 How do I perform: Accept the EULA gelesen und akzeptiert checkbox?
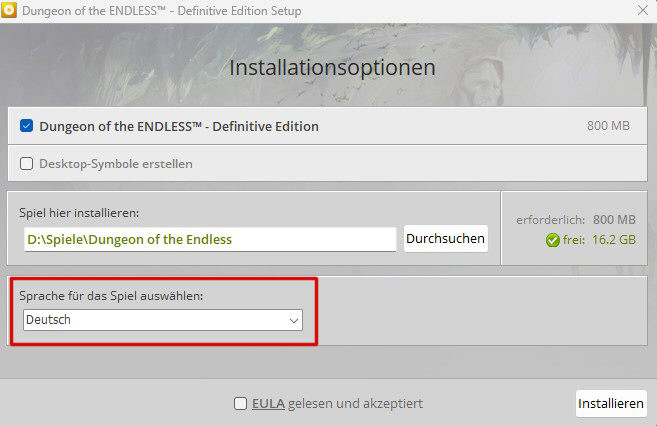point(240,403)
